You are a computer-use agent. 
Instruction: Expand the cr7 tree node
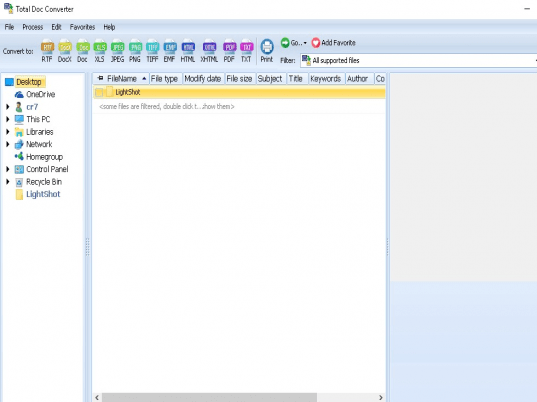pos(8,107)
